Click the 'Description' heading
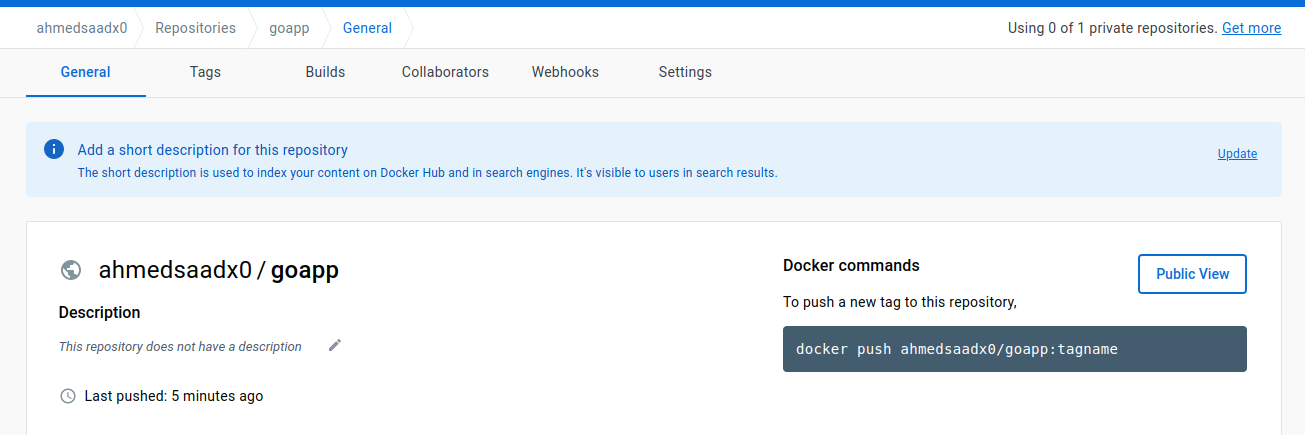 coord(99,313)
